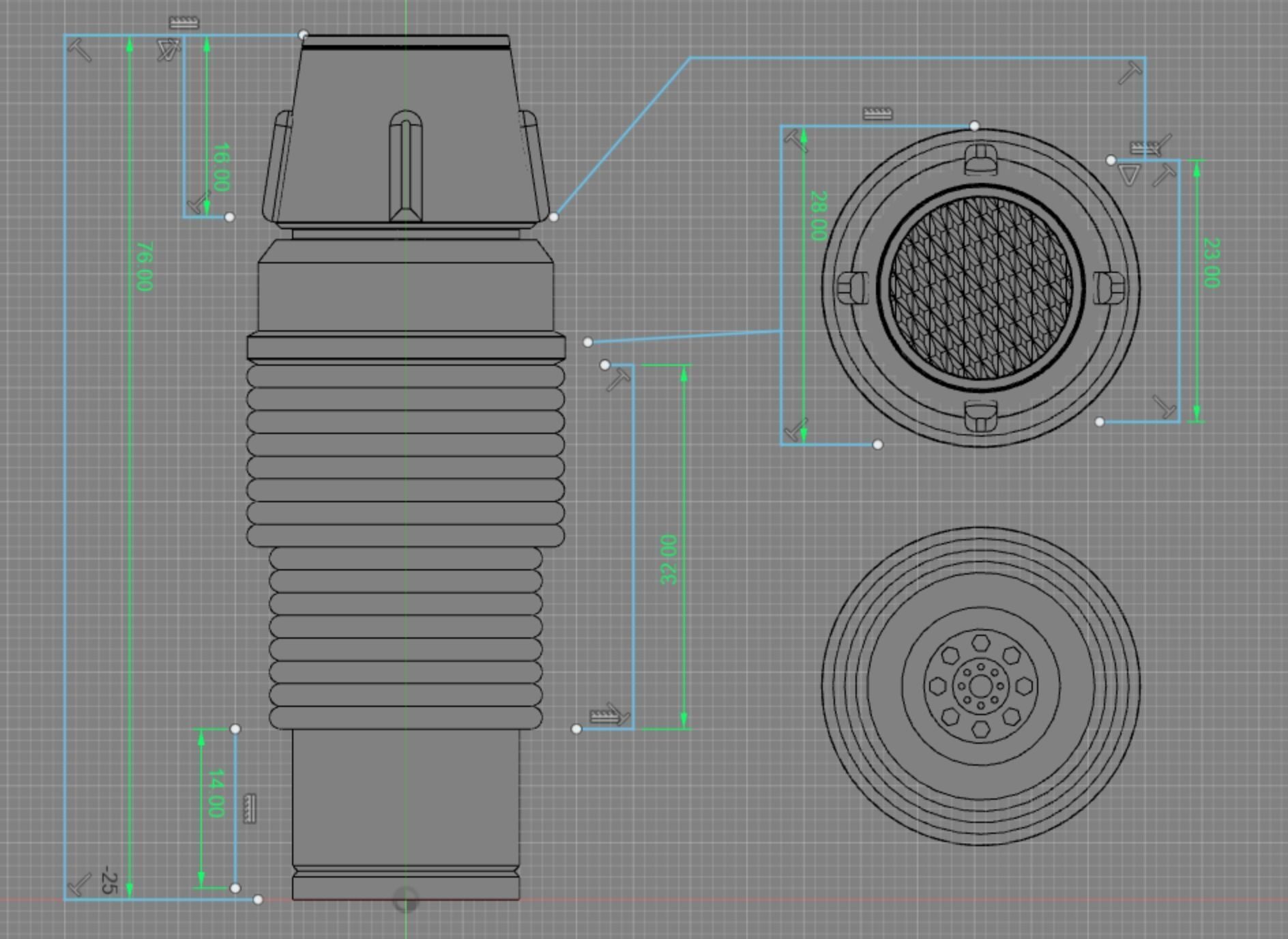Select perpendicular glyph at bottom of 16.00 dimension
This screenshot has width=1288, height=939.
pos(199,203)
